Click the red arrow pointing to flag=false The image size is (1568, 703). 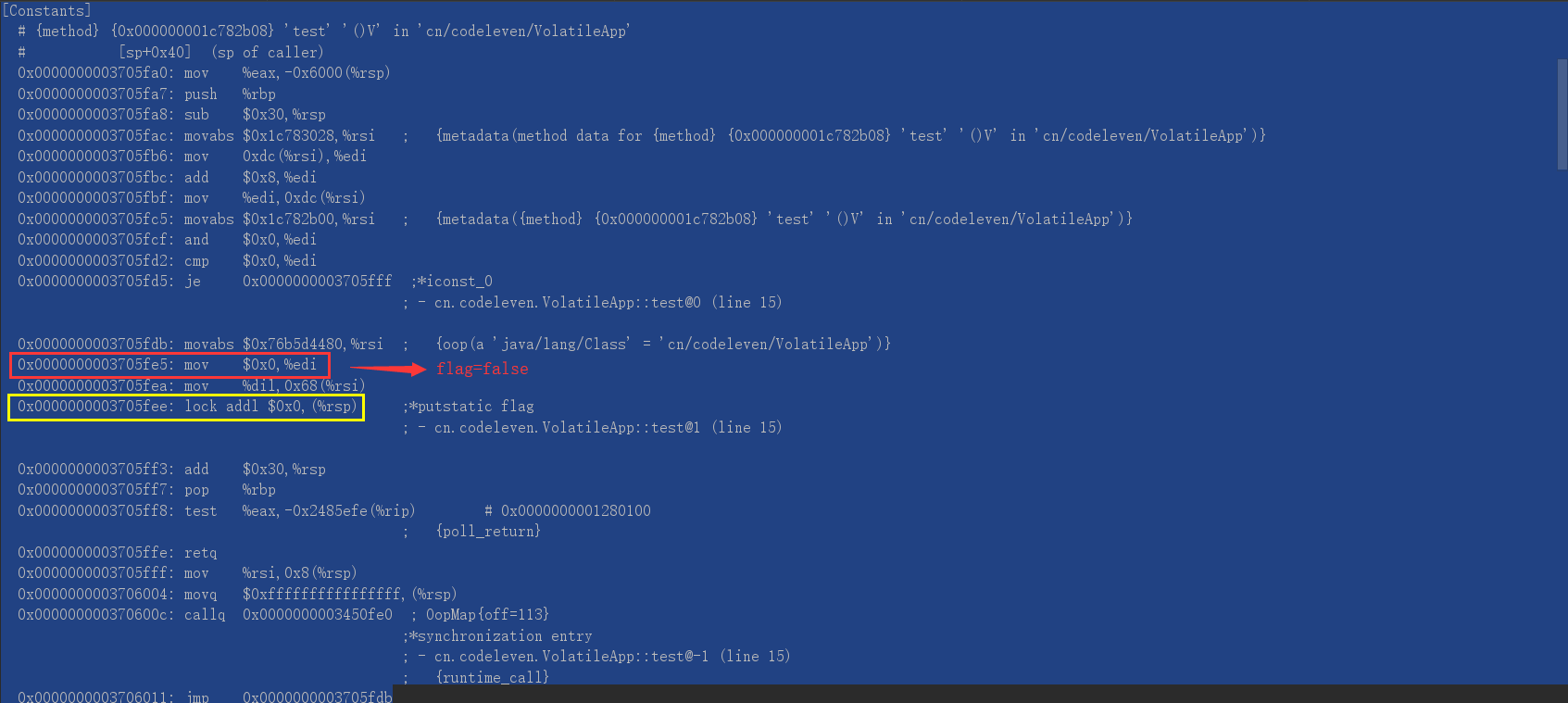click(x=387, y=369)
